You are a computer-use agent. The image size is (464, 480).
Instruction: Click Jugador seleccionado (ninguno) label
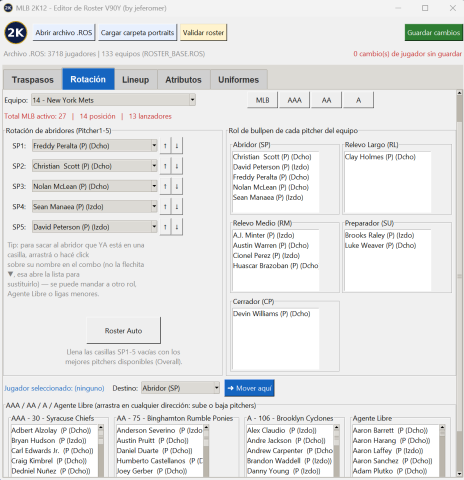[54, 388]
